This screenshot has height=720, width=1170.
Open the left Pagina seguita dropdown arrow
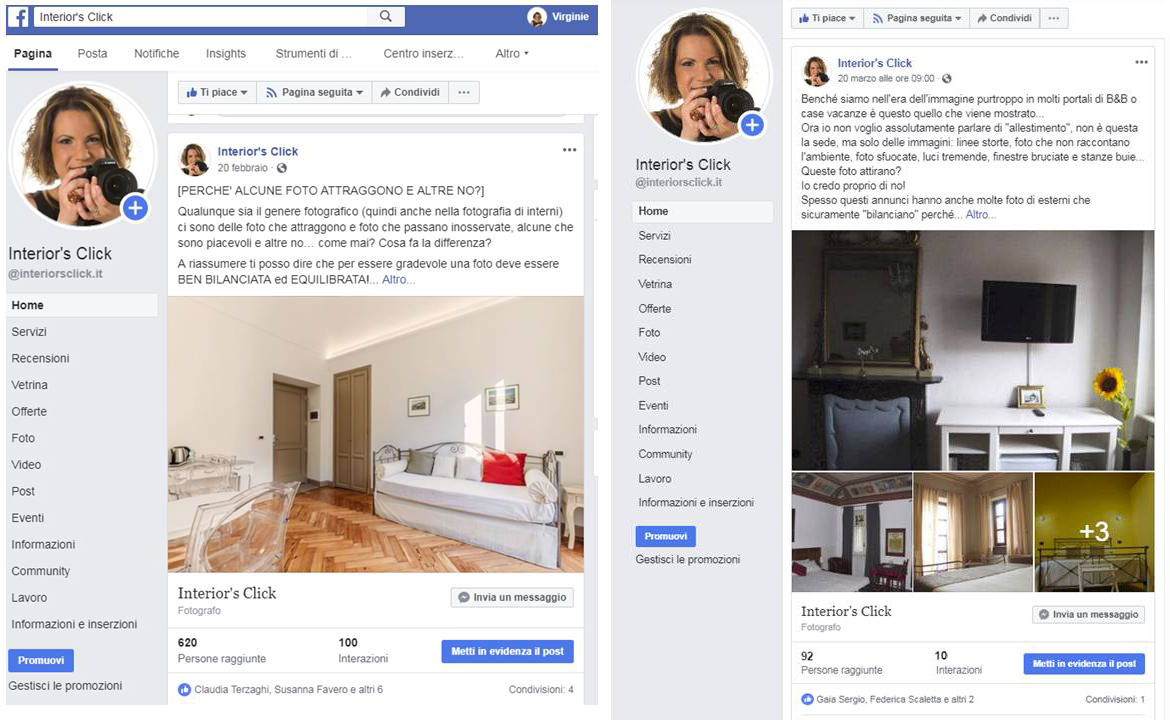click(x=360, y=93)
